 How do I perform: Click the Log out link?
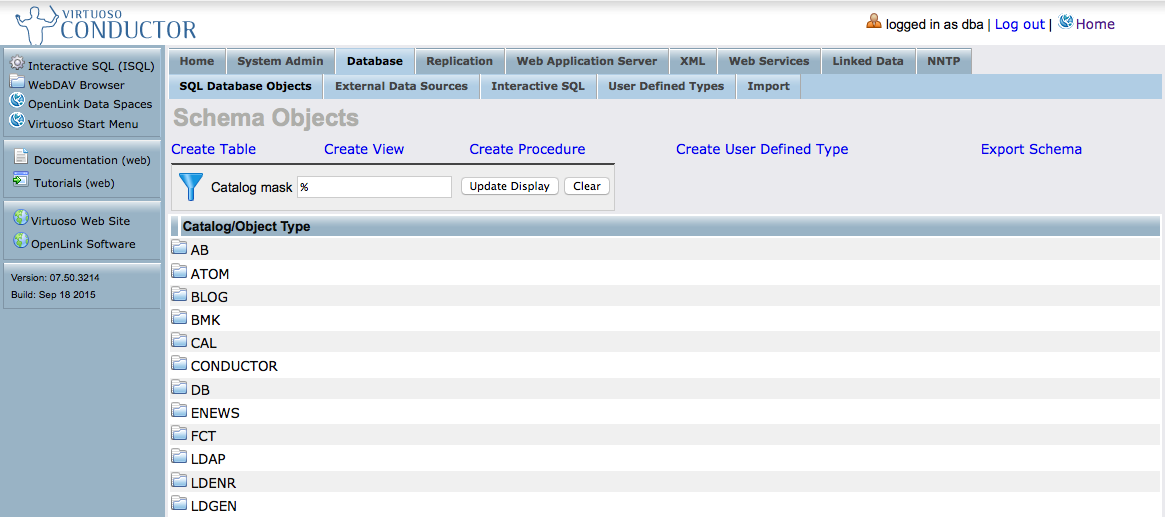[1019, 24]
